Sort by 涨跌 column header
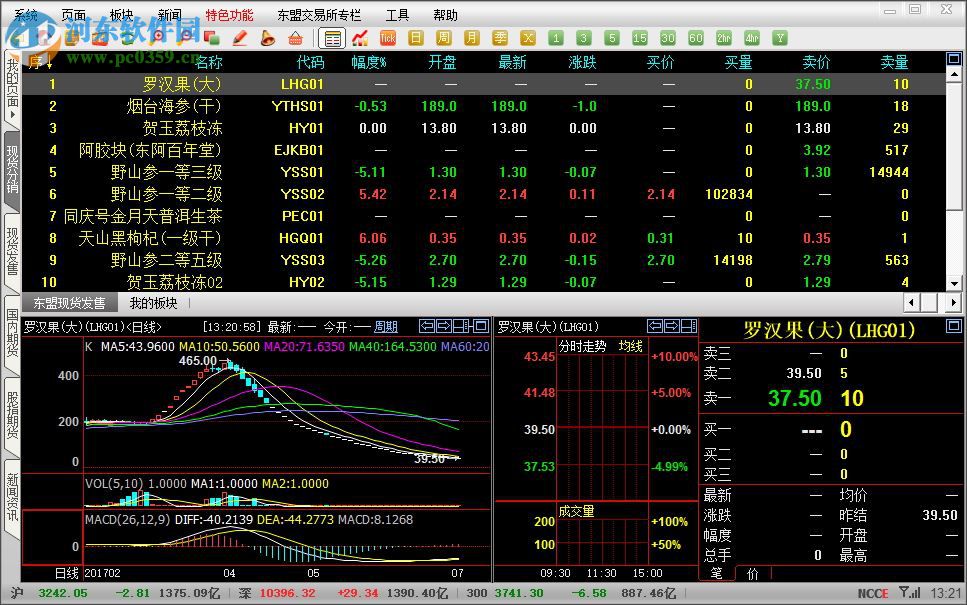This screenshot has height=605, width=967. point(582,62)
